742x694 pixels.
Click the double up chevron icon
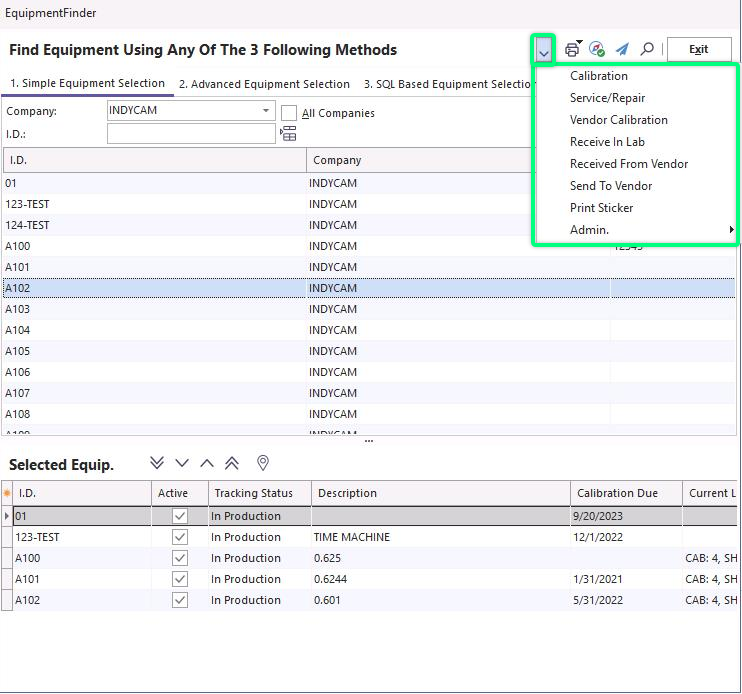[x=232, y=463]
